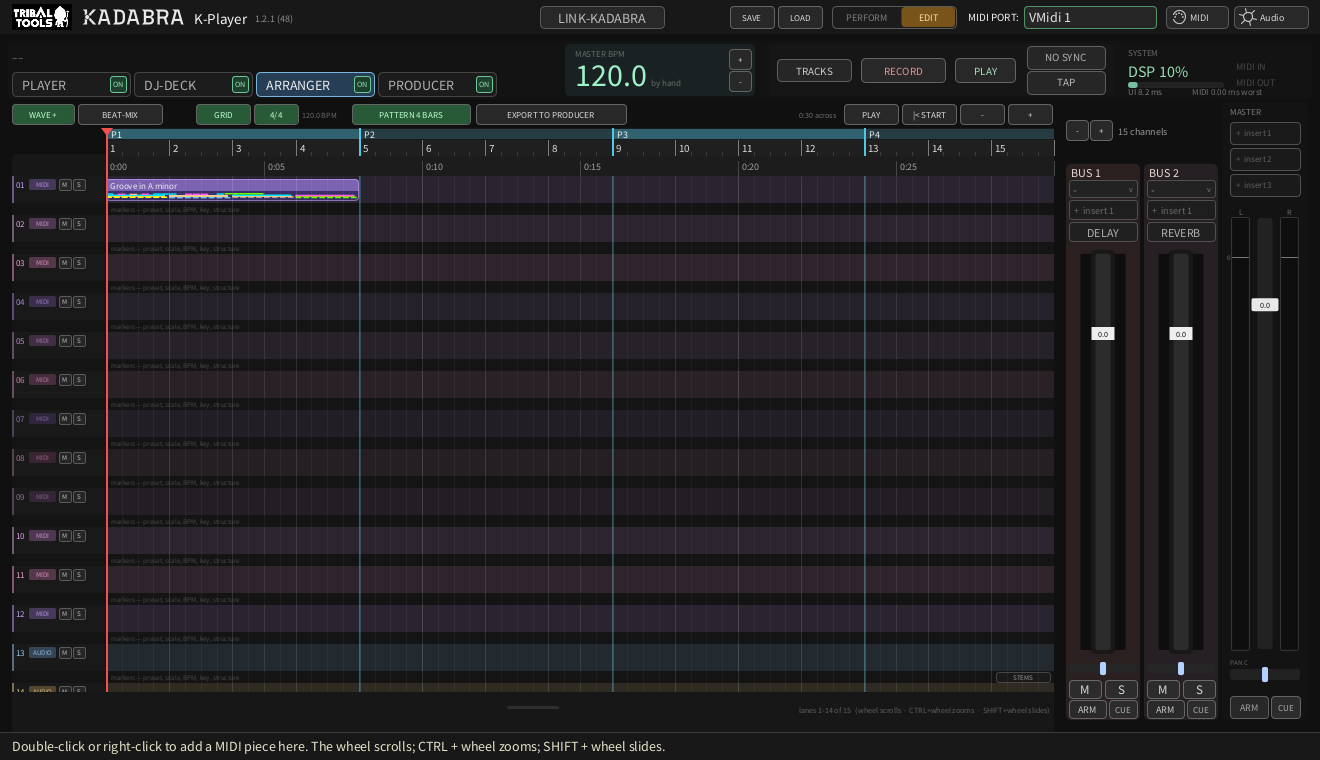Open Audio settings with the sun icon
Viewport: 1320px width, 760px height.
coord(1270,17)
